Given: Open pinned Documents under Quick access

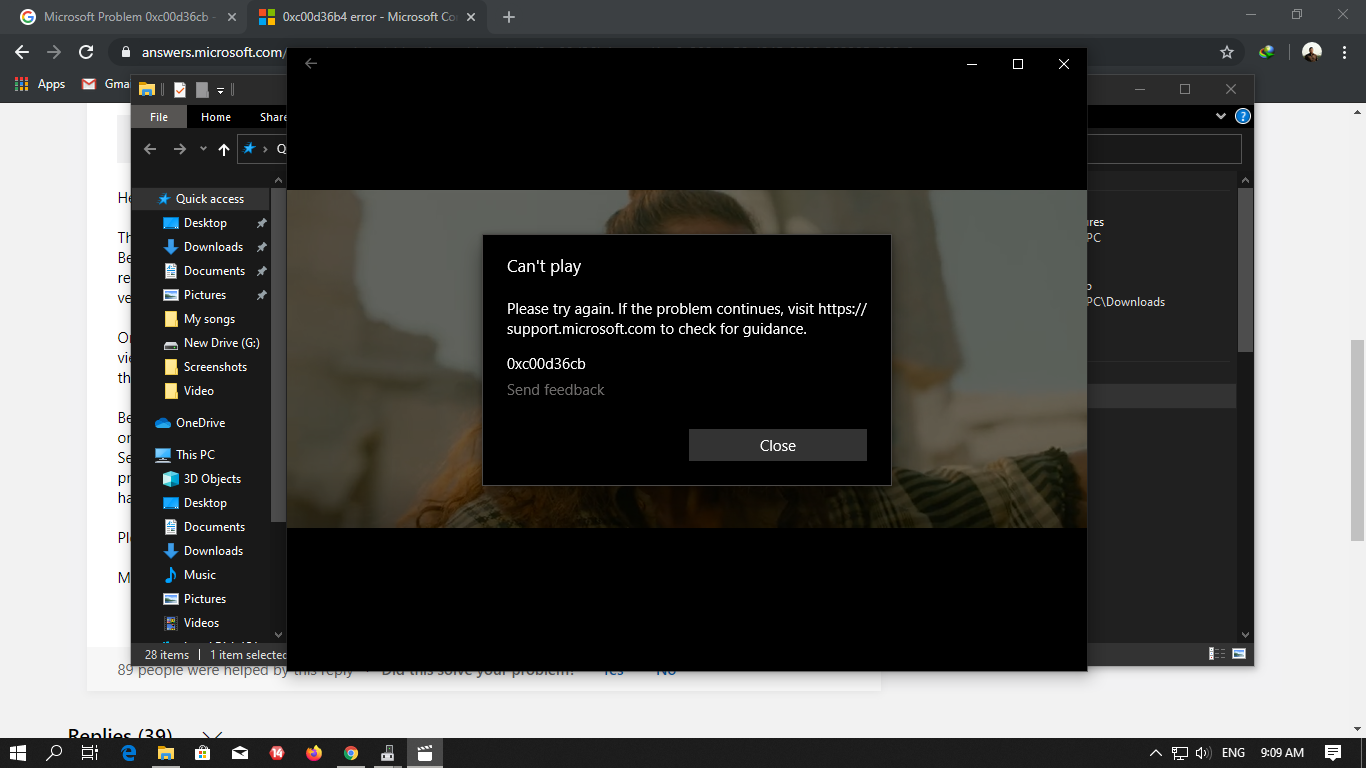Looking at the screenshot, I should coord(214,271).
